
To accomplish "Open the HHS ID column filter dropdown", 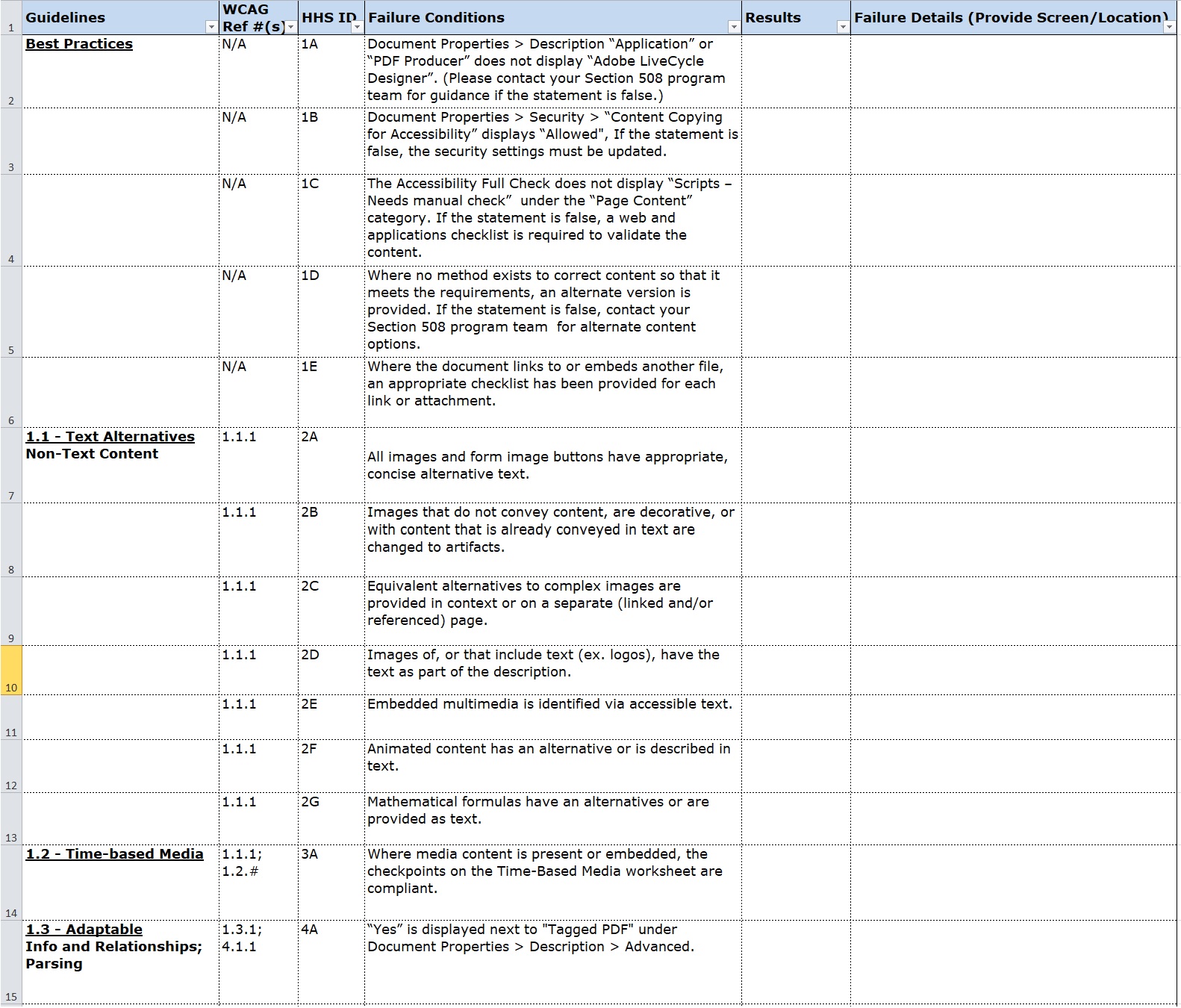I will click(x=357, y=27).
